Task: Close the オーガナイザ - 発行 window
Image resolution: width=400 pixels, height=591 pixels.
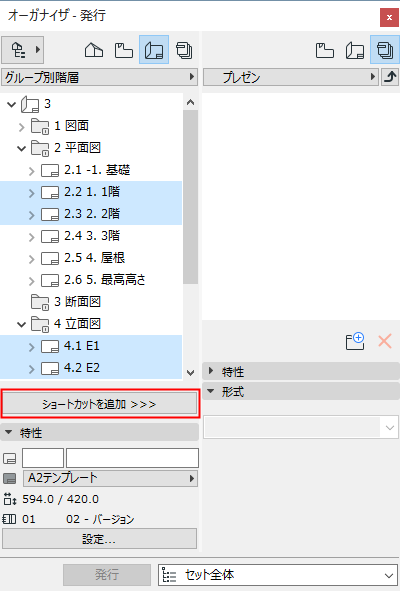Action: coord(389,17)
